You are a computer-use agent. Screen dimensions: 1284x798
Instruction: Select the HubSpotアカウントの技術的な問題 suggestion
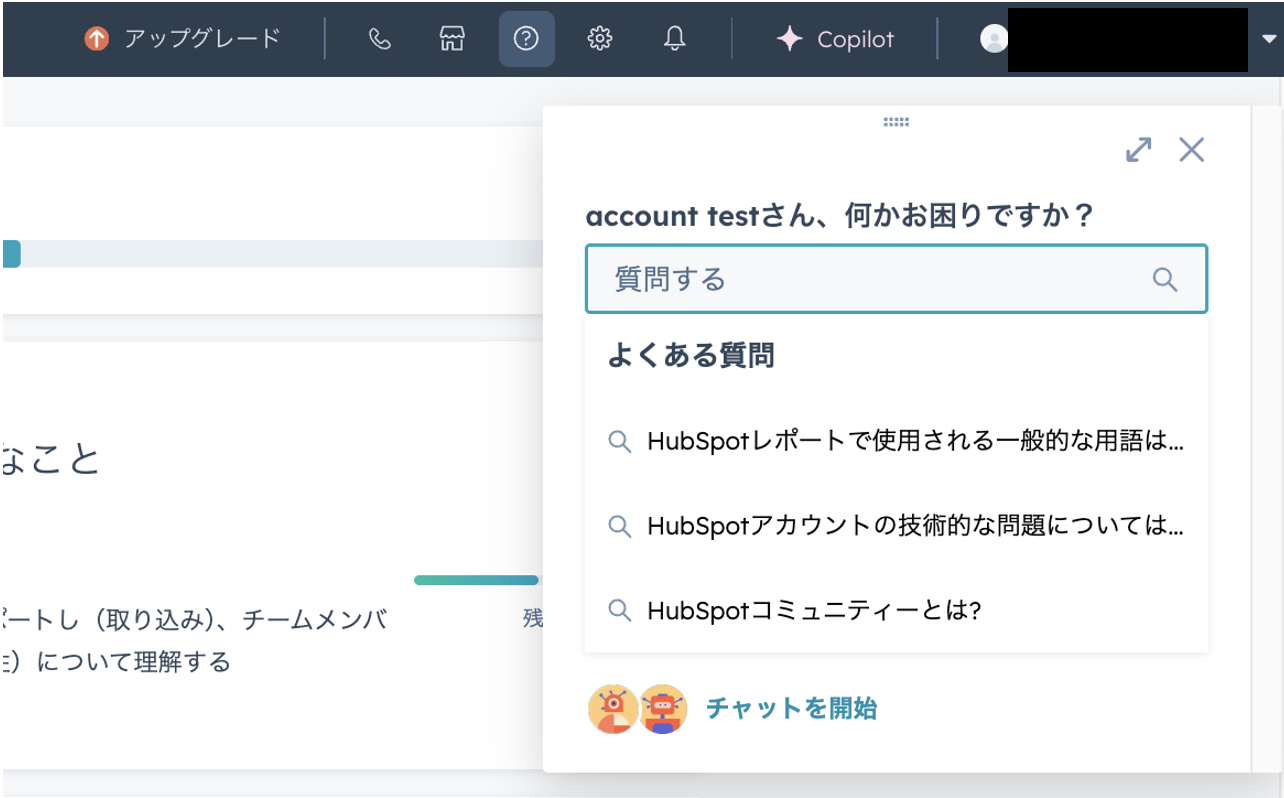[x=896, y=525]
